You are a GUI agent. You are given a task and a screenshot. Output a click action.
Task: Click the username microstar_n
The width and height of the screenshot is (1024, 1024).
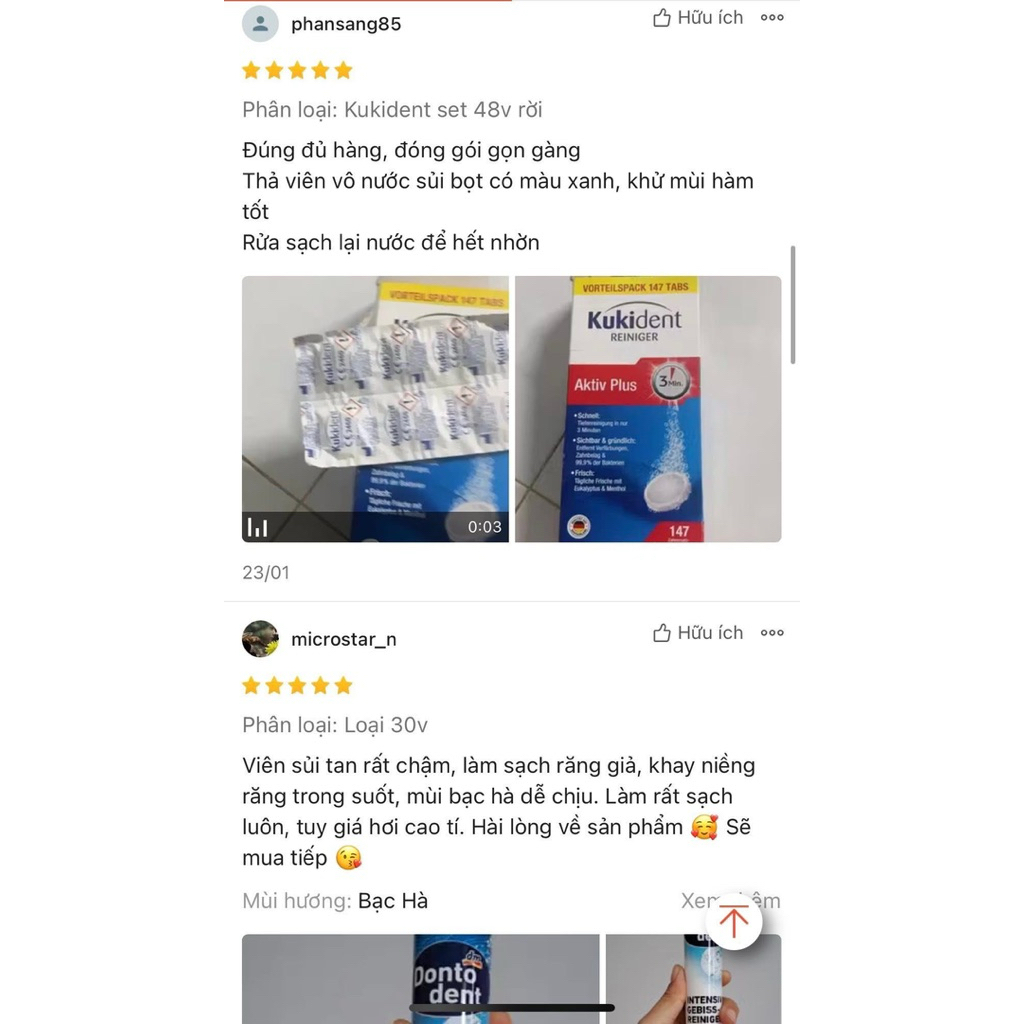[x=344, y=639]
